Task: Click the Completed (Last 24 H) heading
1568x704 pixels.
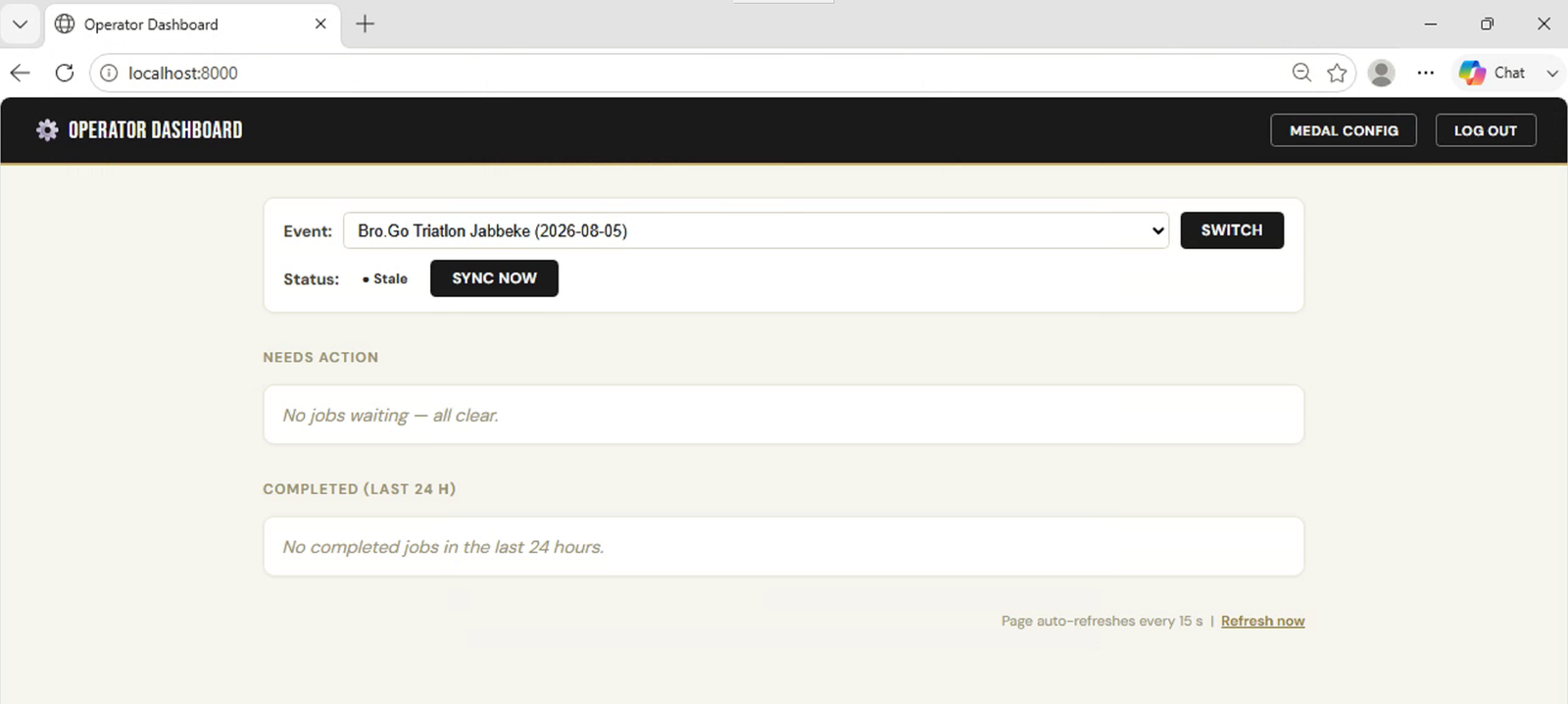Action: coord(359,488)
